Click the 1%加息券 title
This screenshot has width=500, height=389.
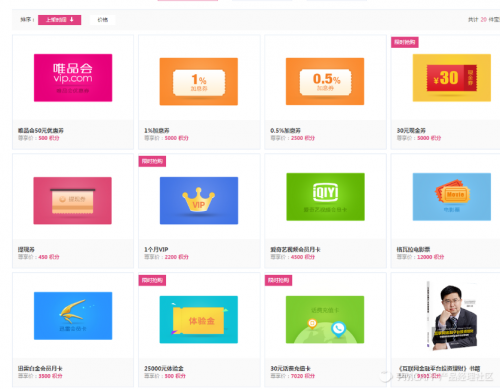tap(157, 131)
